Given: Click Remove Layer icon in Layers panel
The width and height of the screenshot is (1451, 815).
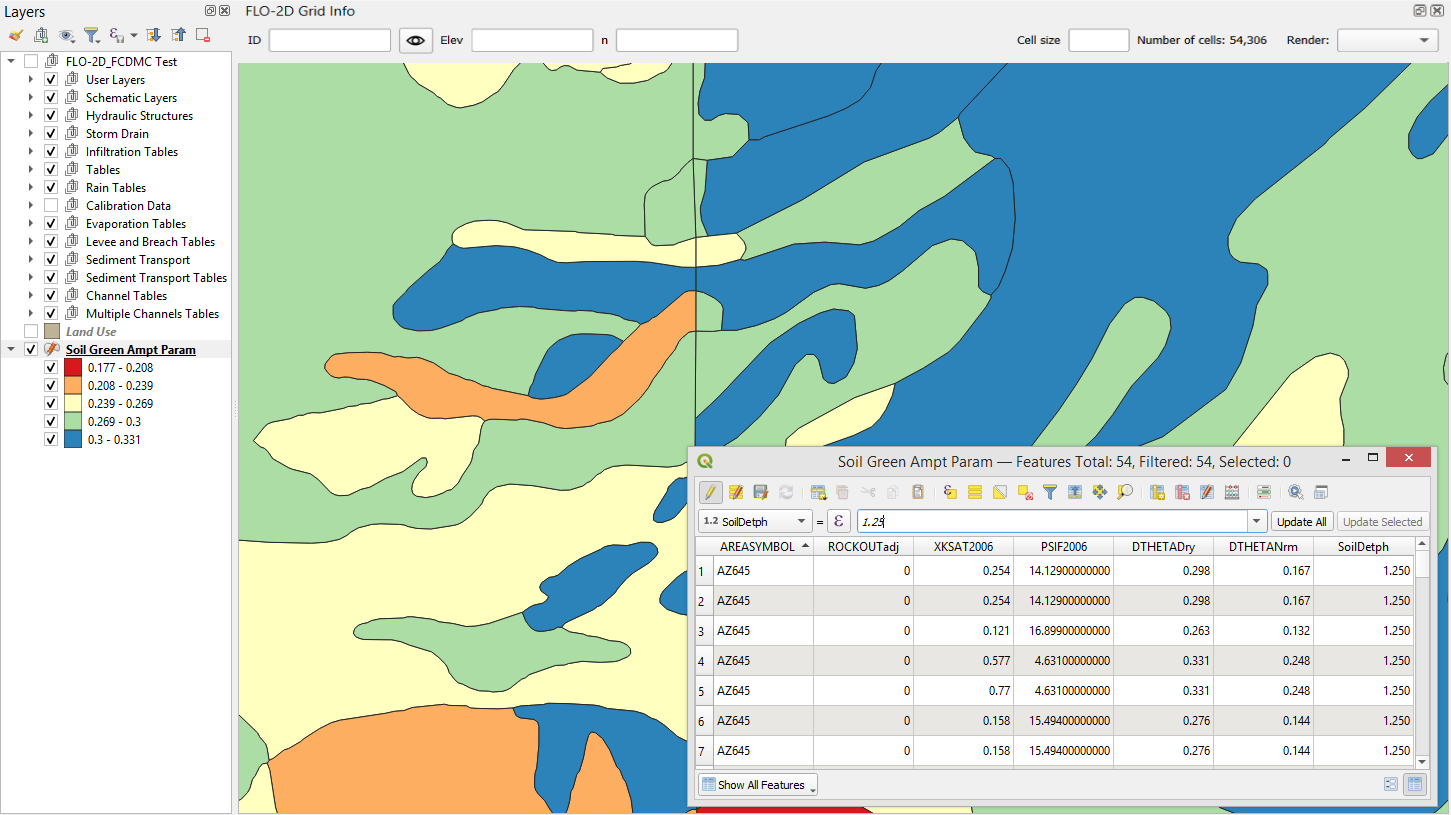Looking at the screenshot, I should pyautogui.click(x=203, y=35).
